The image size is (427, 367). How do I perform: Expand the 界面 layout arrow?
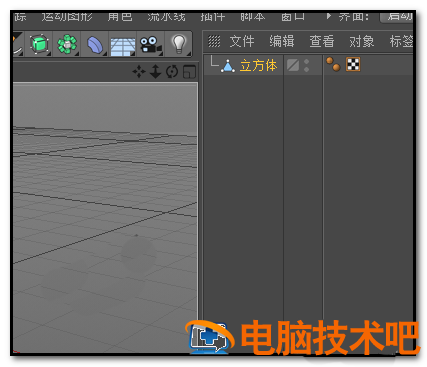click(x=329, y=16)
